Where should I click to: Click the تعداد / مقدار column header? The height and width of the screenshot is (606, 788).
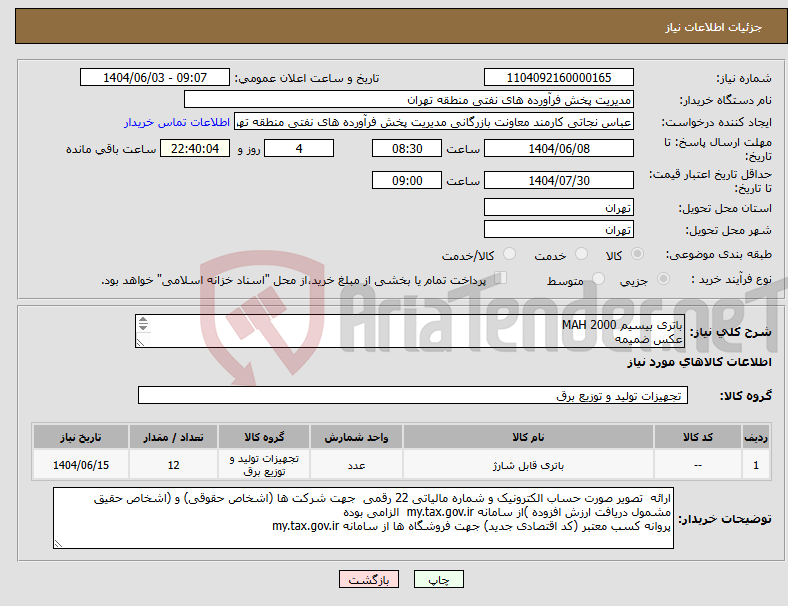click(x=173, y=437)
